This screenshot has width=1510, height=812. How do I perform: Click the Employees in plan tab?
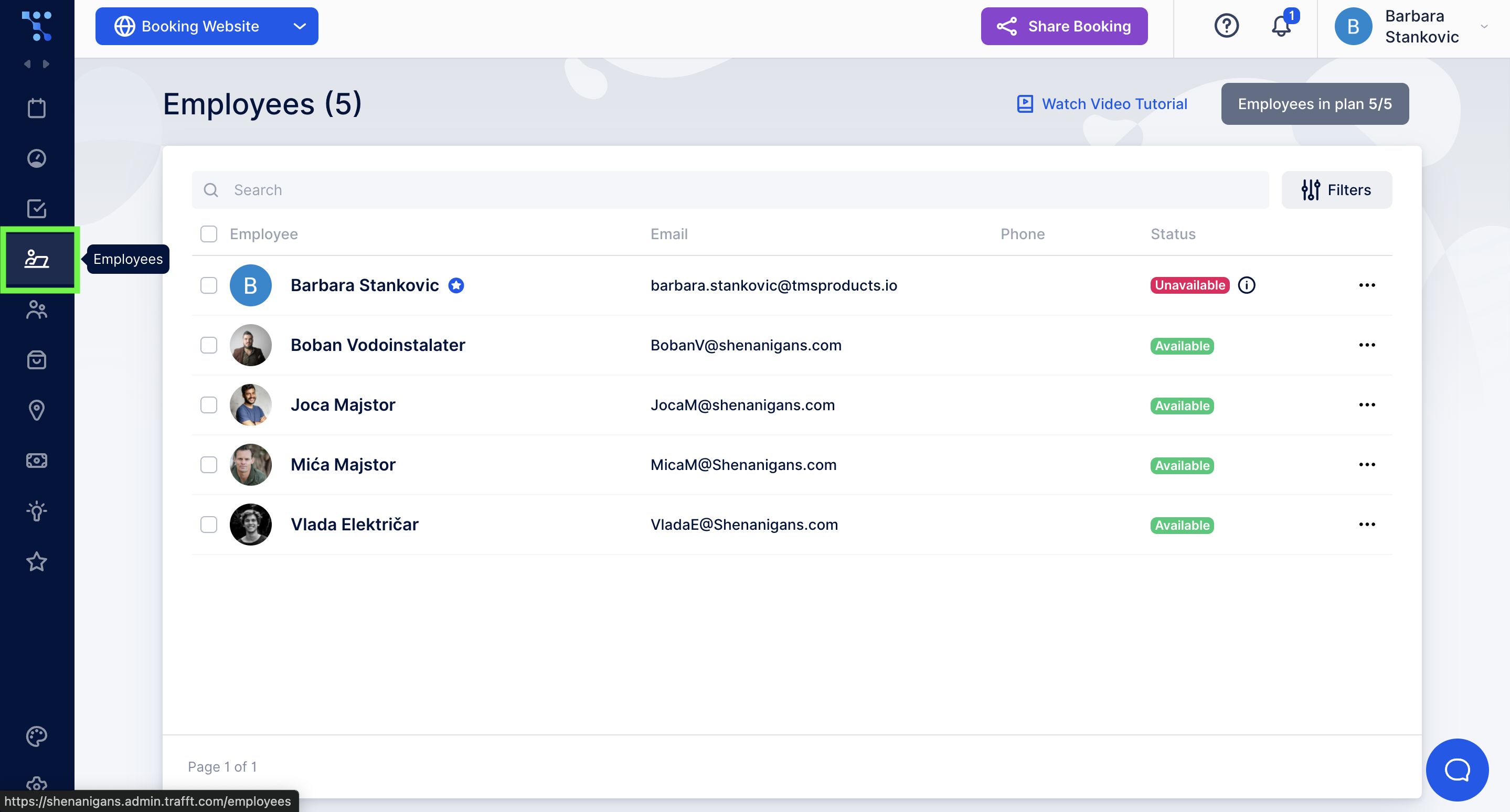[x=1315, y=104]
